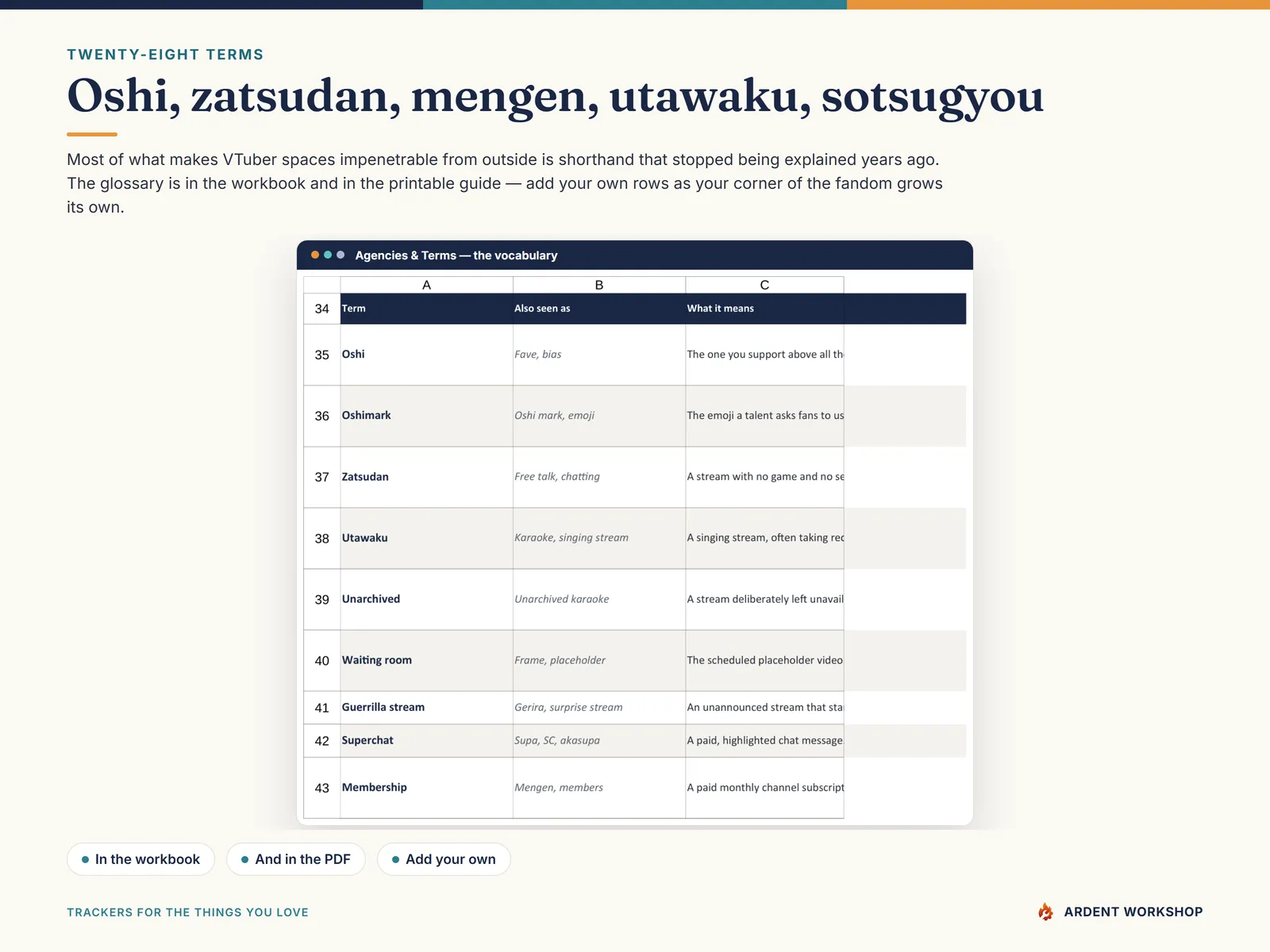
Task: Click the 'Add your own' pill
Action: click(x=444, y=859)
